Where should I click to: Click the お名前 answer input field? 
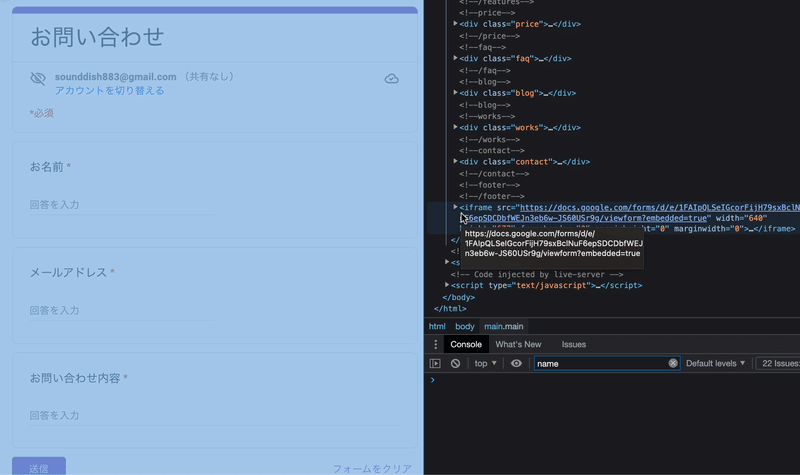click(121, 205)
